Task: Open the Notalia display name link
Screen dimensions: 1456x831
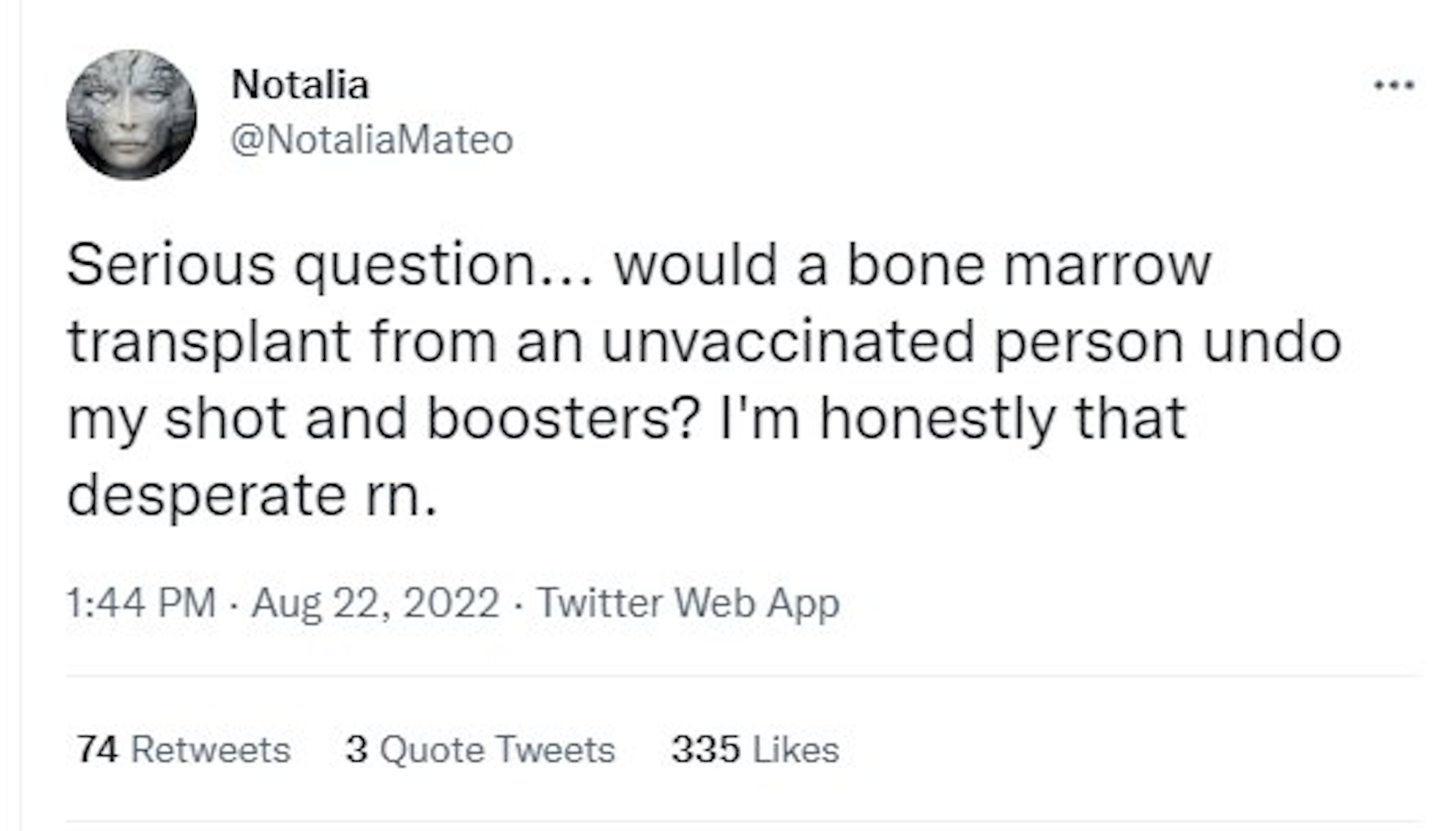Action: click(300, 85)
